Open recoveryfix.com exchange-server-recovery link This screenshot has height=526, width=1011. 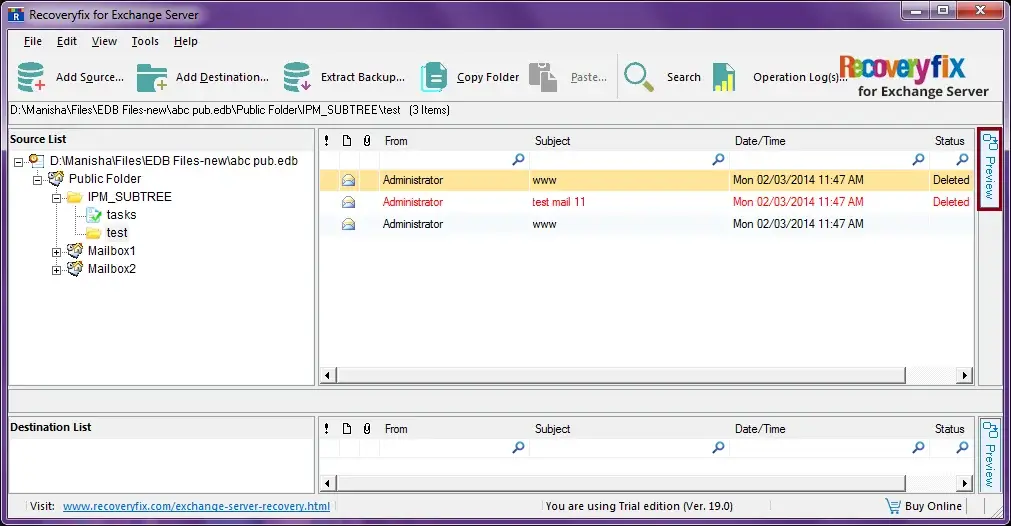pos(196,506)
